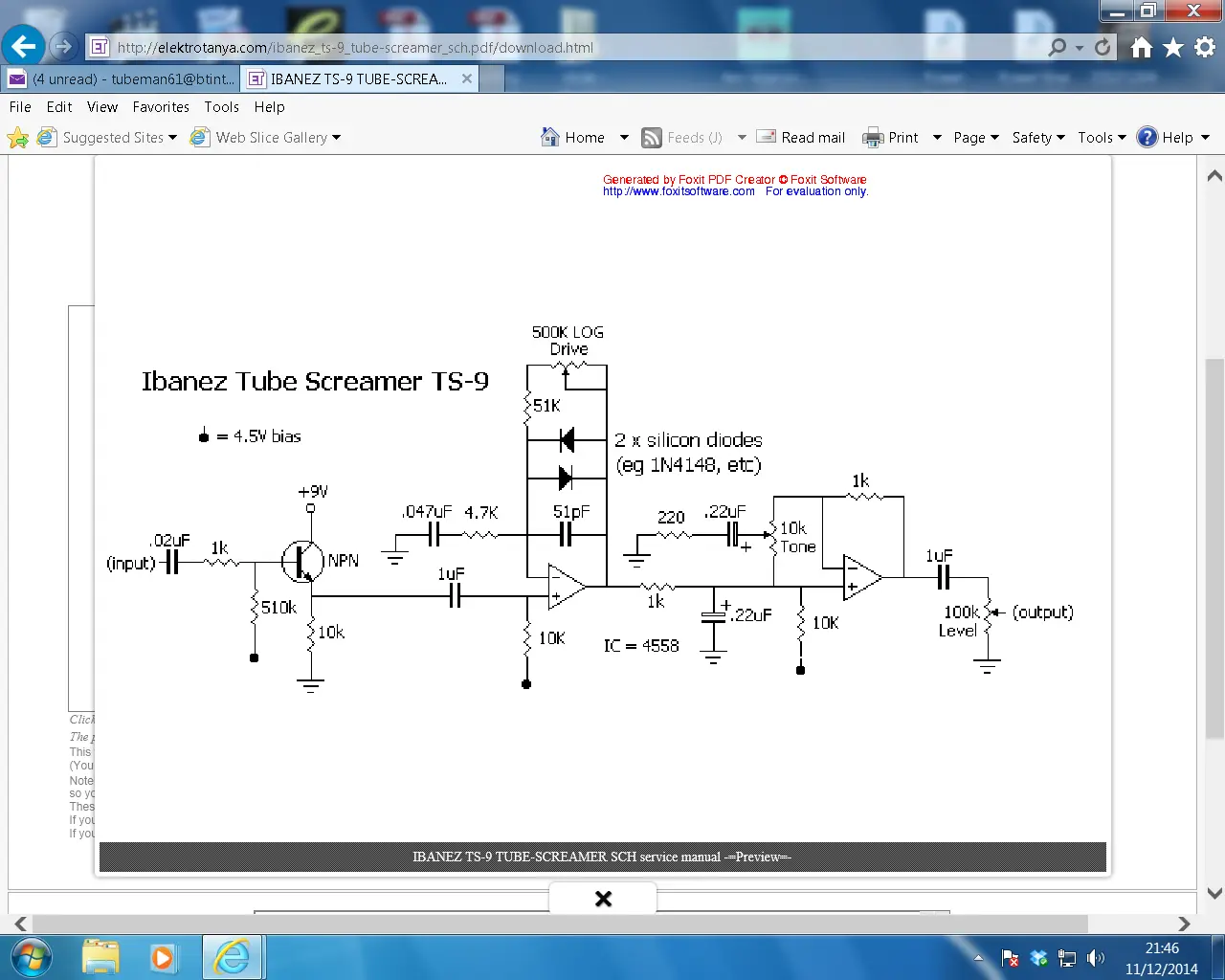Screen dimensions: 1225x980
Task: Open the browser Home icon at top right
Action: tap(1141, 47)
